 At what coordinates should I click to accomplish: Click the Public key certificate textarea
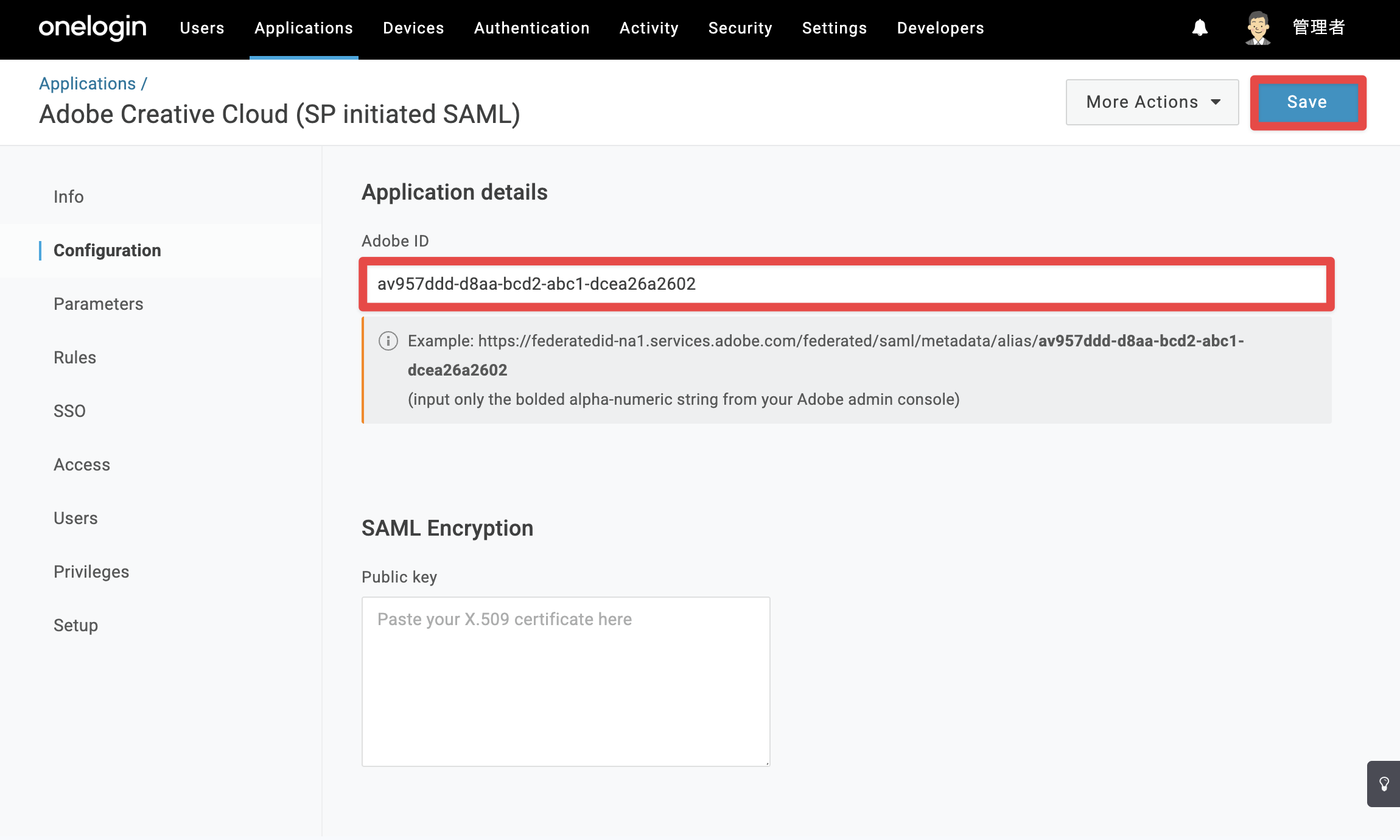(x=566, y=681)
